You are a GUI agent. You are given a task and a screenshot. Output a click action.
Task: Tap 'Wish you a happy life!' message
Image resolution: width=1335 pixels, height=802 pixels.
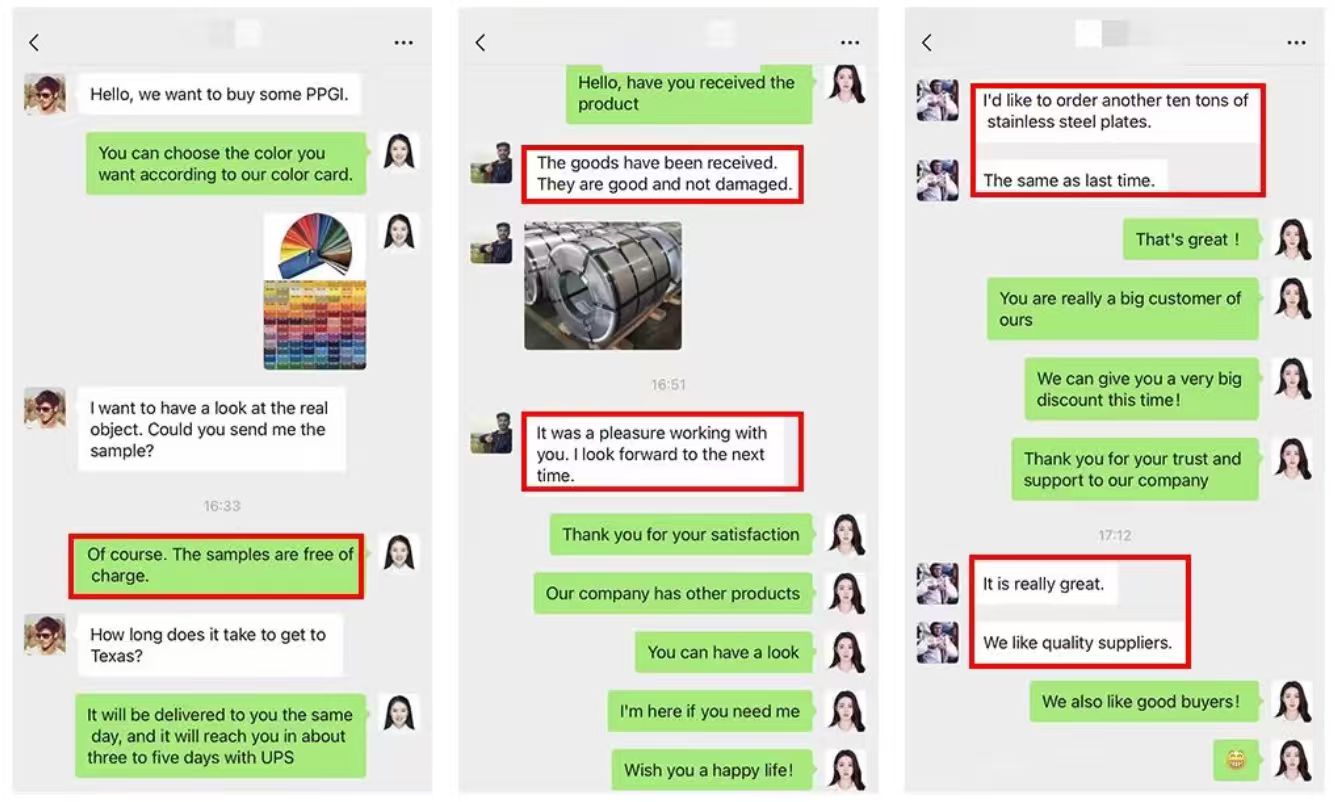709,770
